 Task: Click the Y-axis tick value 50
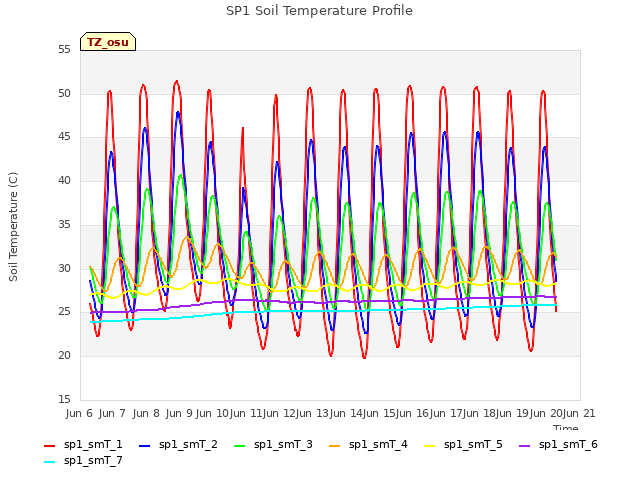pyautogui.click(x=64, y=93)
